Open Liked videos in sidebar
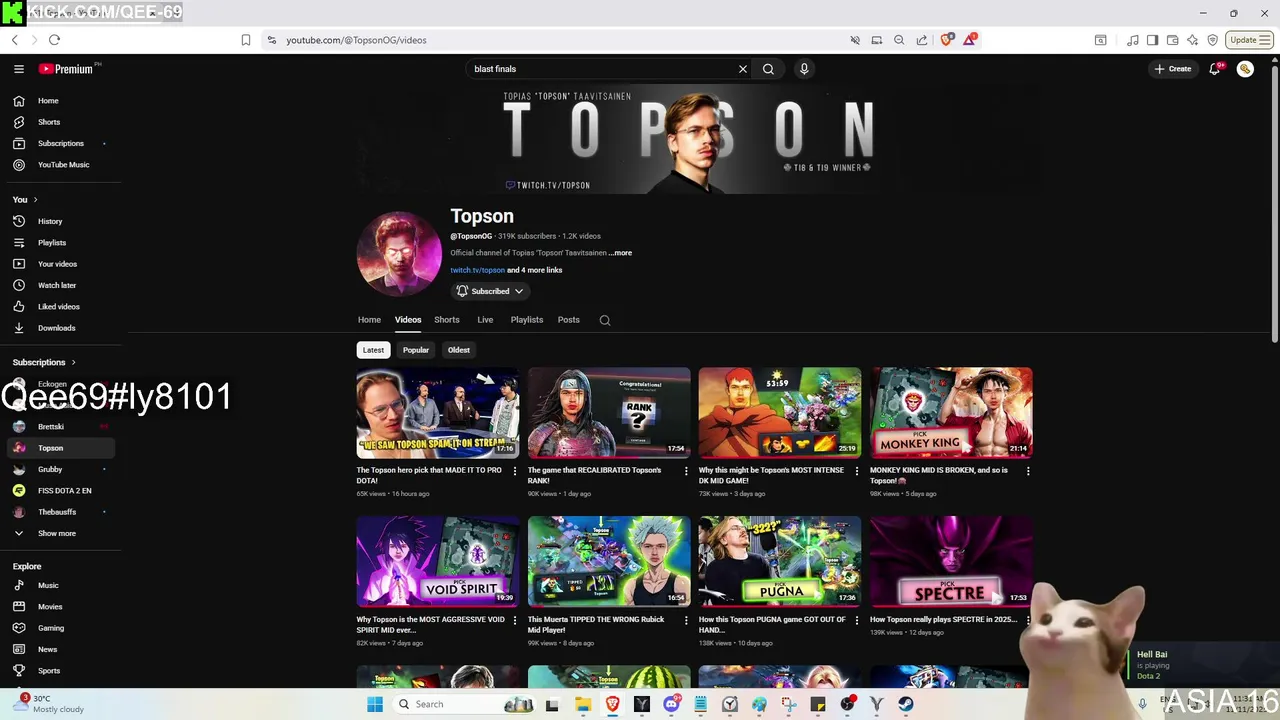1280x720 pixels. tap(60, 306)
